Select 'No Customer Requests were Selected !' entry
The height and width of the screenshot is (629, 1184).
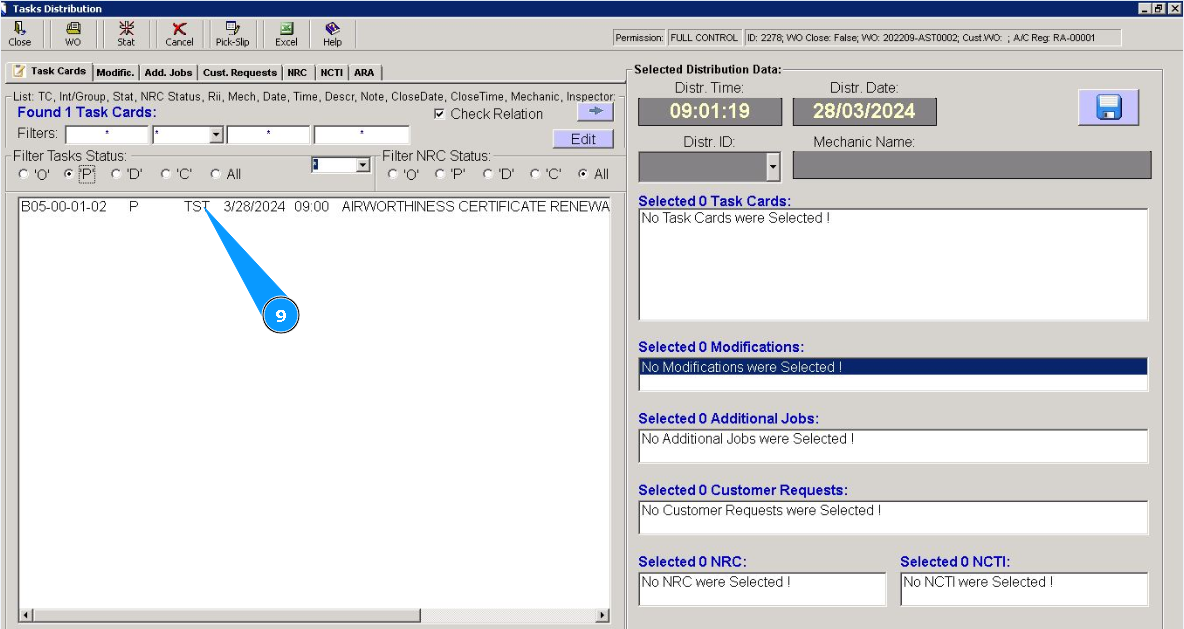point(761,510)
